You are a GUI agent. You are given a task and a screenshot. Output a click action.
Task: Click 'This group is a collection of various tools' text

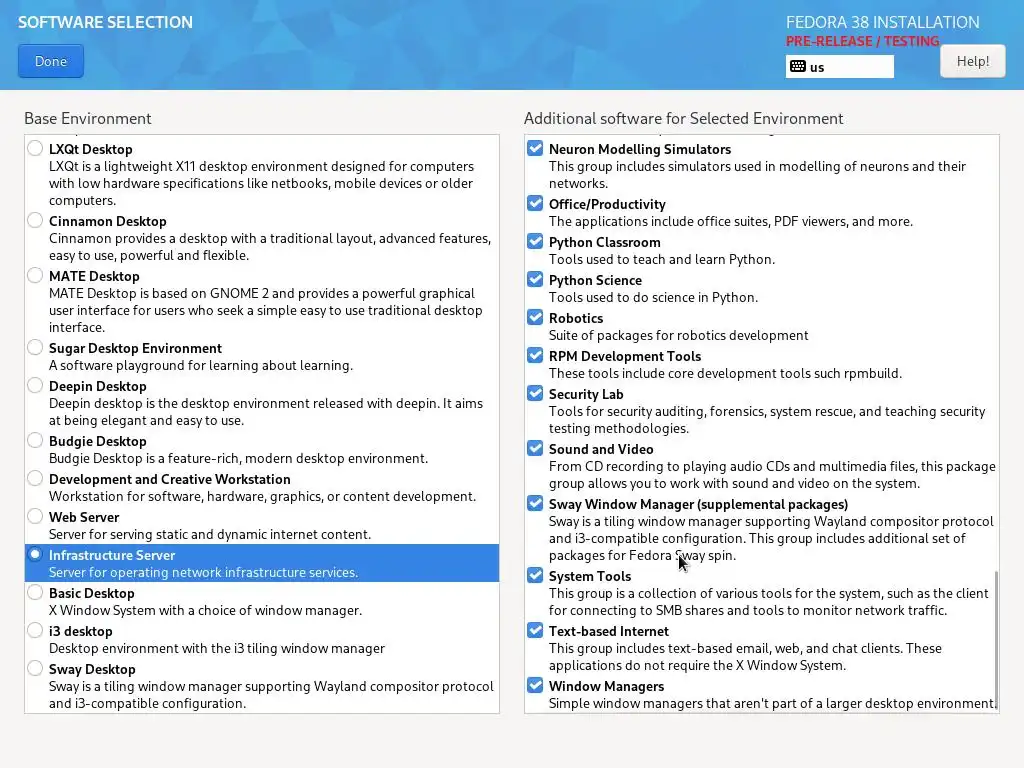click(x=769, y=601)
